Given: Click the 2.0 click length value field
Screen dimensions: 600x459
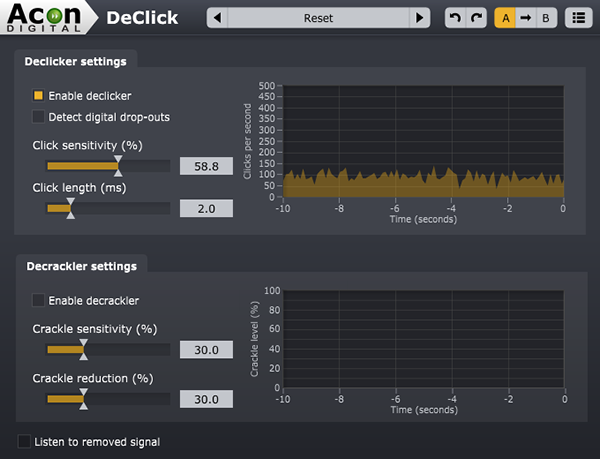Looking at the screenshot, I should 206,208.
